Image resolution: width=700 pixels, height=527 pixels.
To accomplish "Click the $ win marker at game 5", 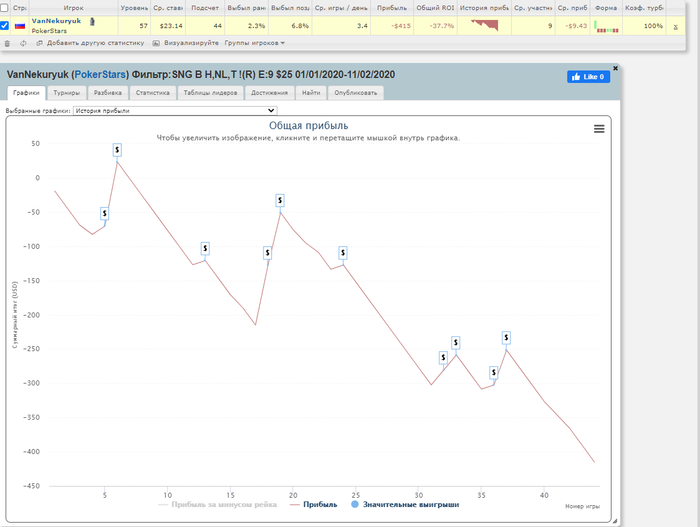I will (104, 213).
